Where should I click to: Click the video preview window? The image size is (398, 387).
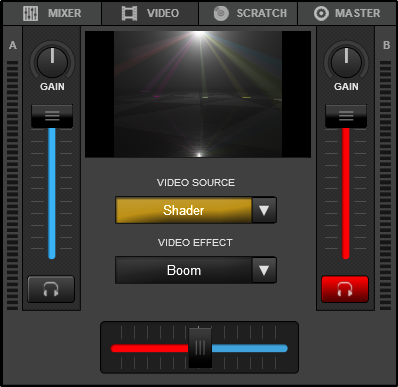(198, 94)
